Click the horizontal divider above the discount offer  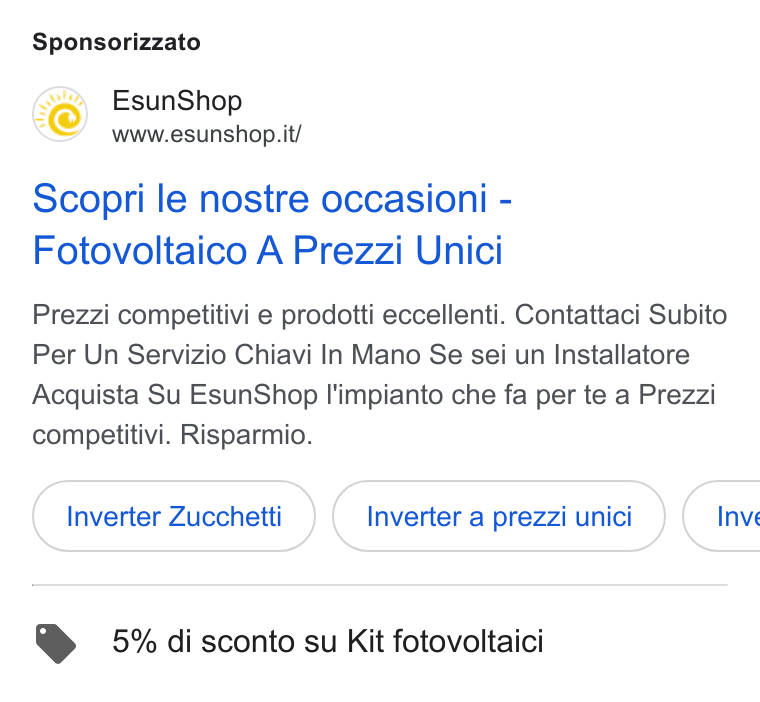[x=380, y=585]
